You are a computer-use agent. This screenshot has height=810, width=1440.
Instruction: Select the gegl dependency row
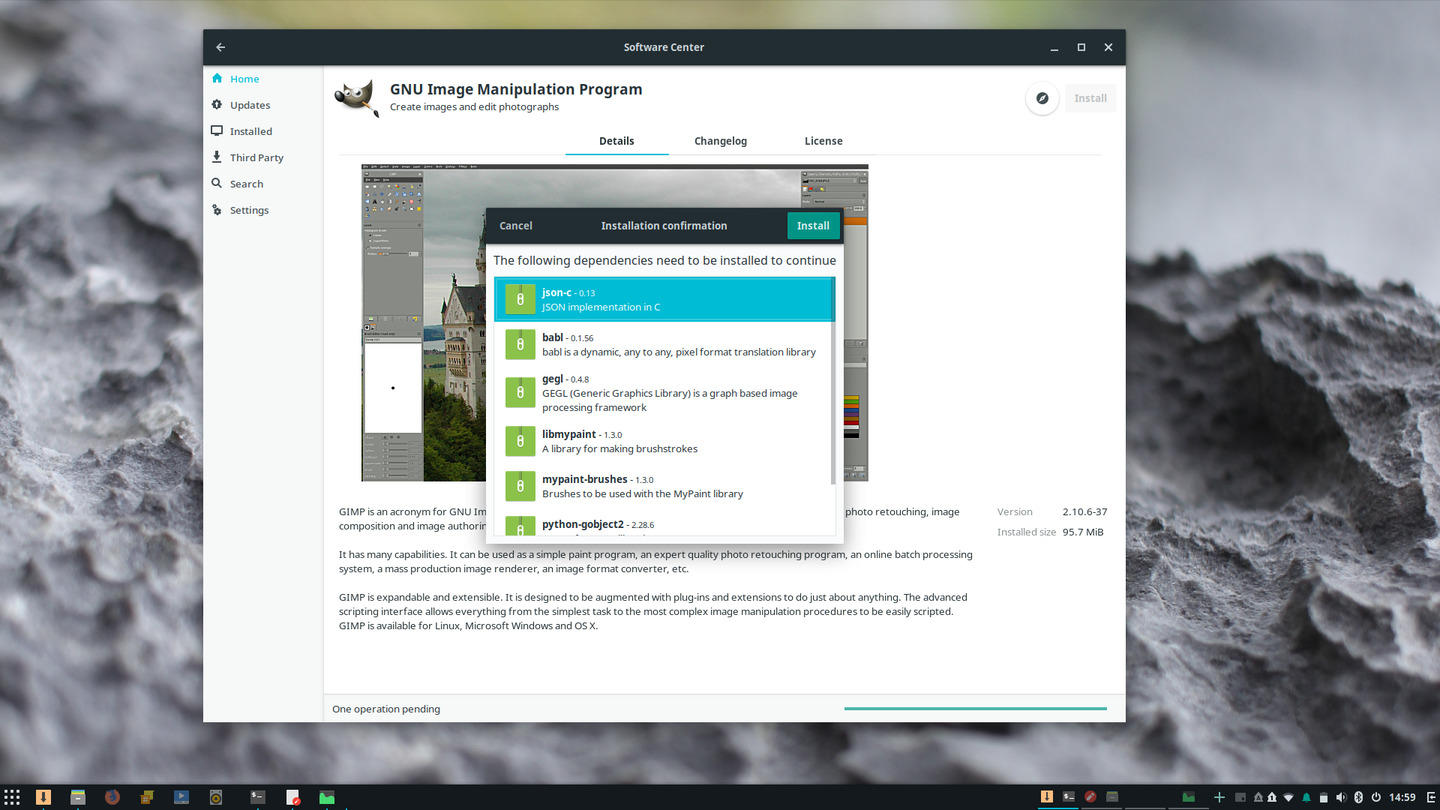click(x=664, y=392)
